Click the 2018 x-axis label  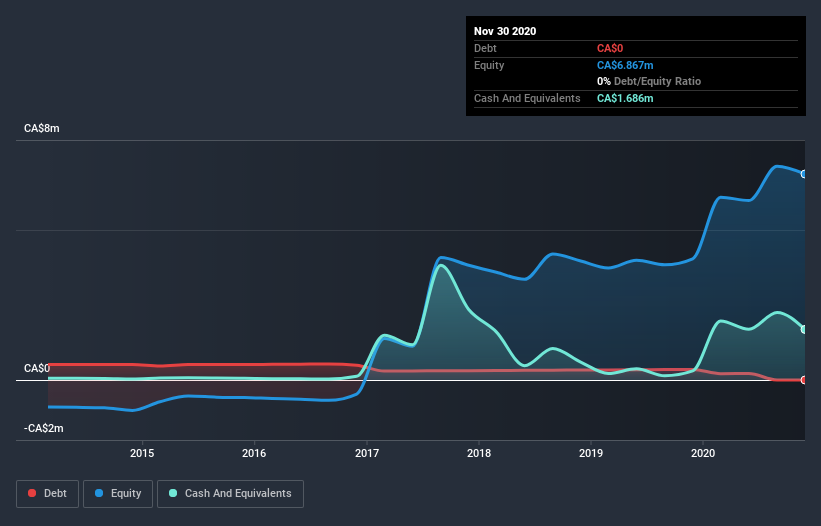click(x=479, y=453)
